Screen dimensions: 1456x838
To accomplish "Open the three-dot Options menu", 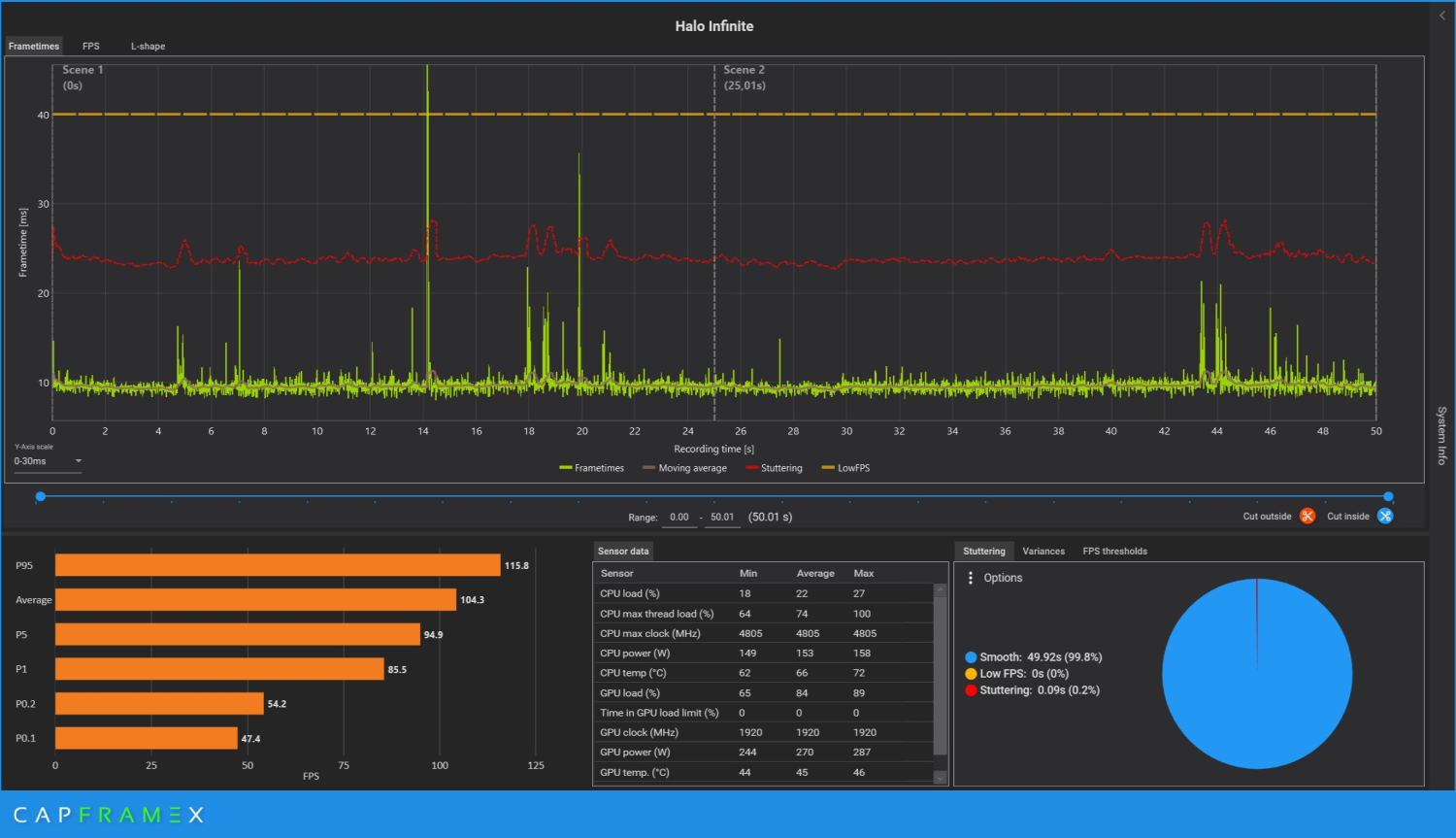I will pyautogui.click(x=971, y=578).
